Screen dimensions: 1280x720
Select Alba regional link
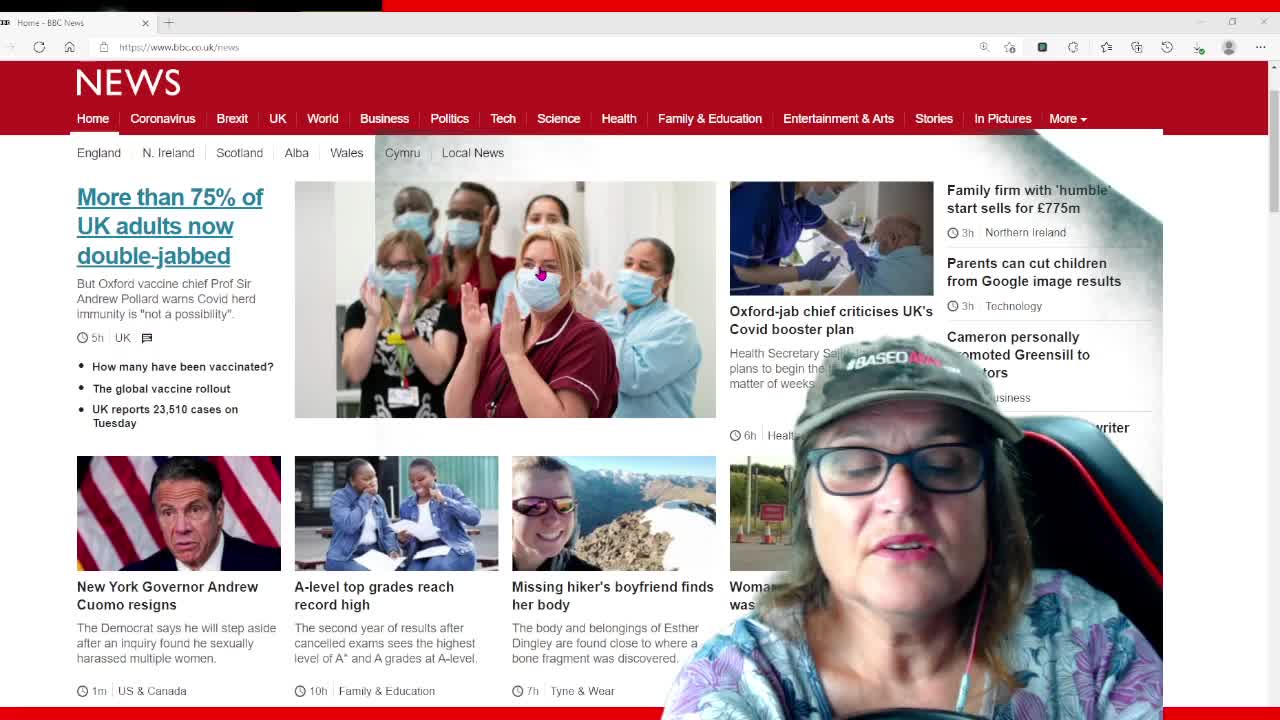tap(296, 153)
